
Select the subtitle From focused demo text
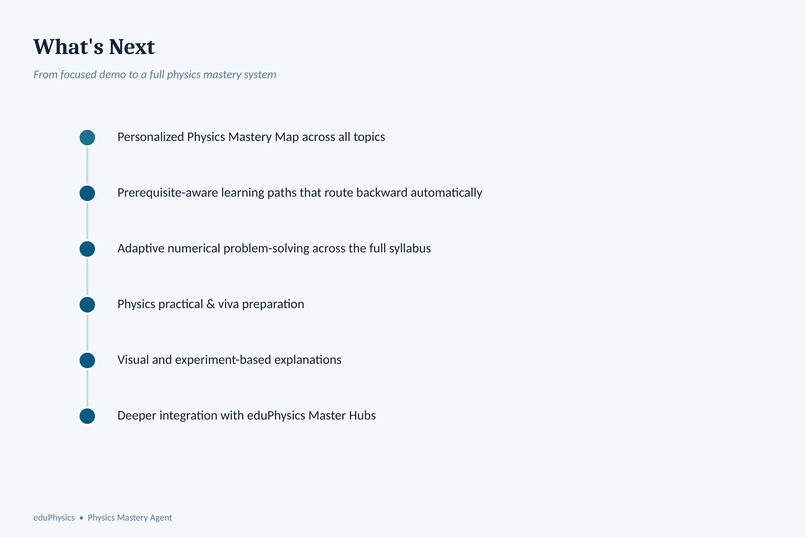[155, 75]
